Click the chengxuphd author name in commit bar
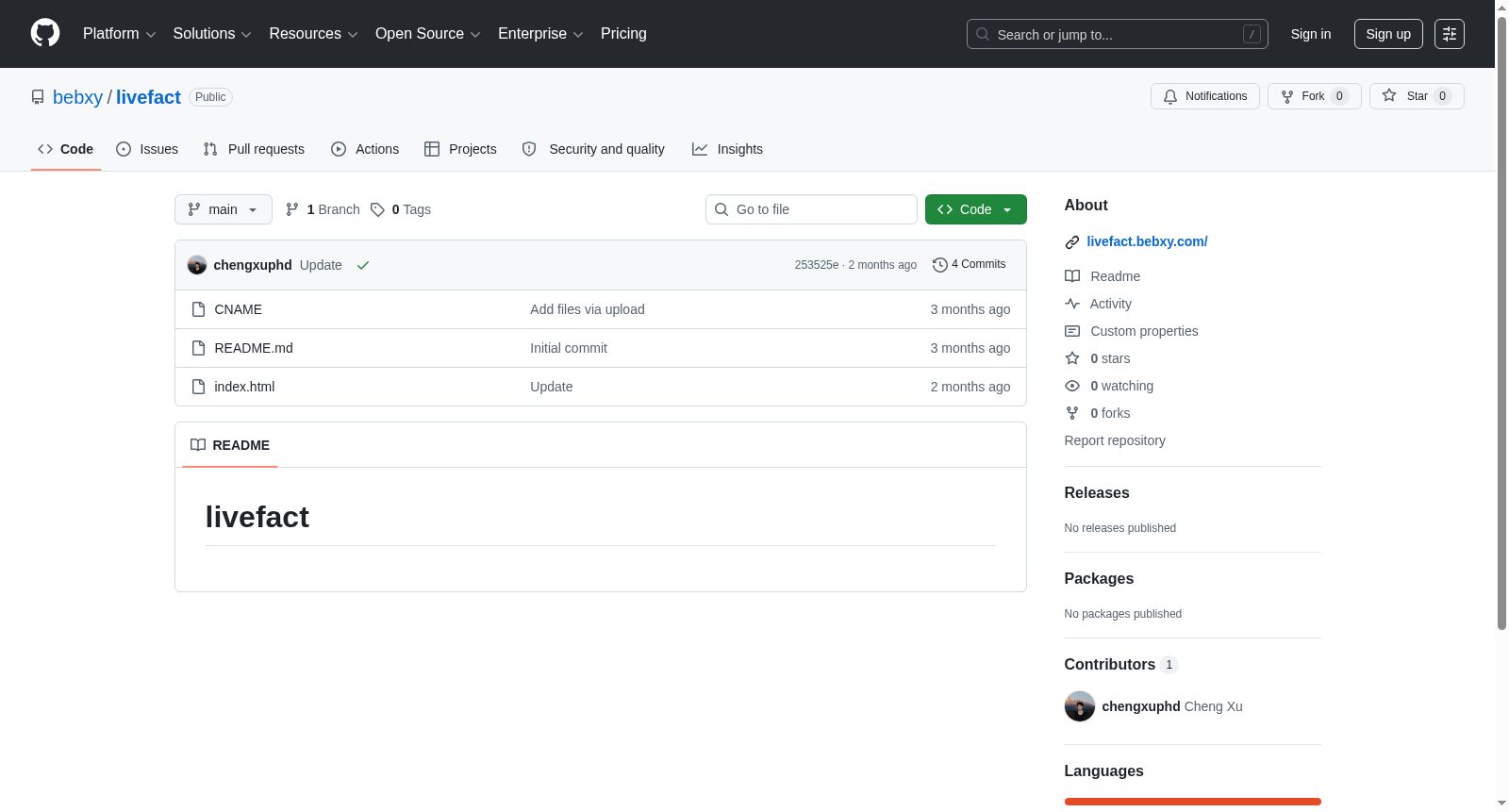The image size is (1509, 812). pos(253,265)
